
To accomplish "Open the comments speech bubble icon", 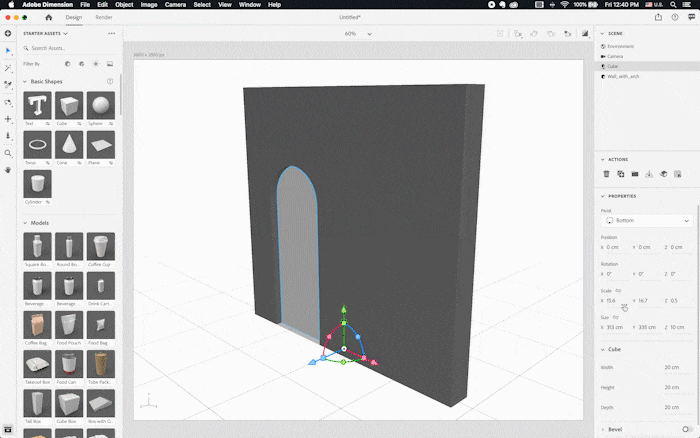I will click(x=692, y=17).
